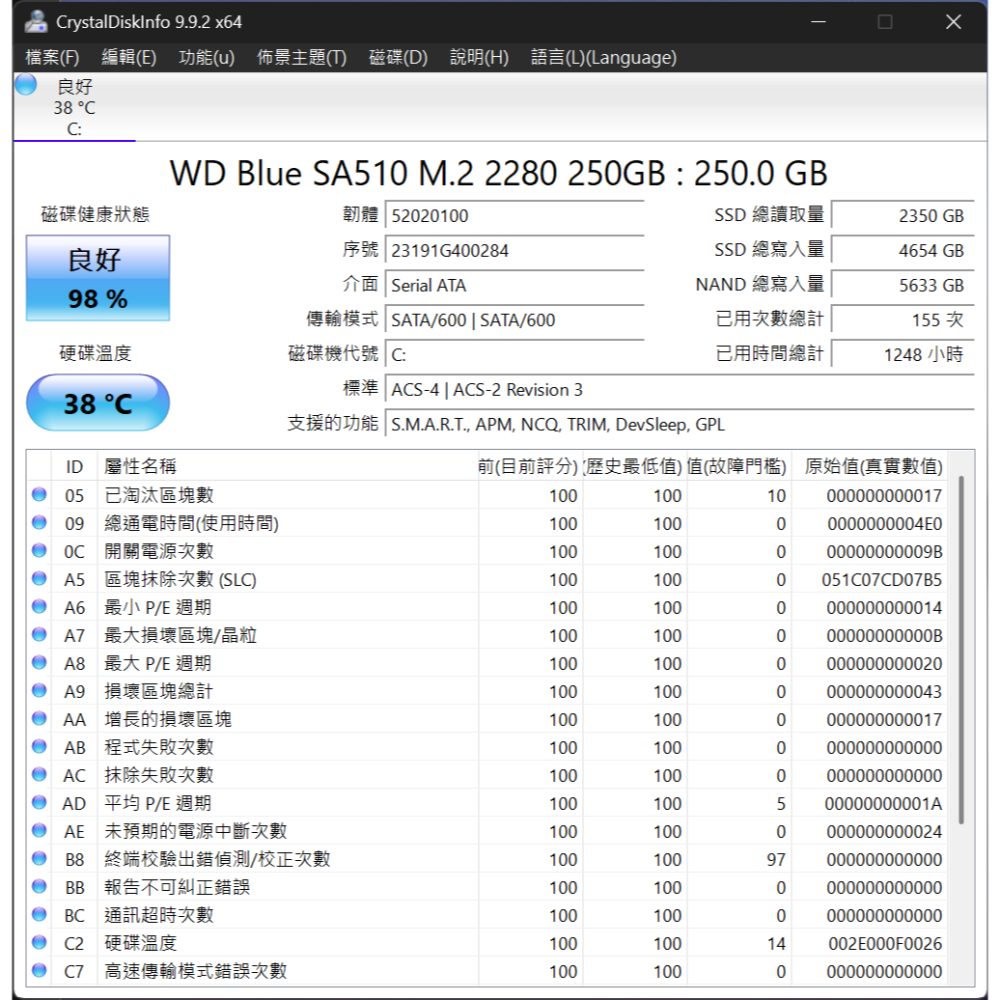Click status orb for attribute A7 最大損壞區塊/晶粒
The height and width of the screenshot is (1000, 1000).
click(39, 635)
